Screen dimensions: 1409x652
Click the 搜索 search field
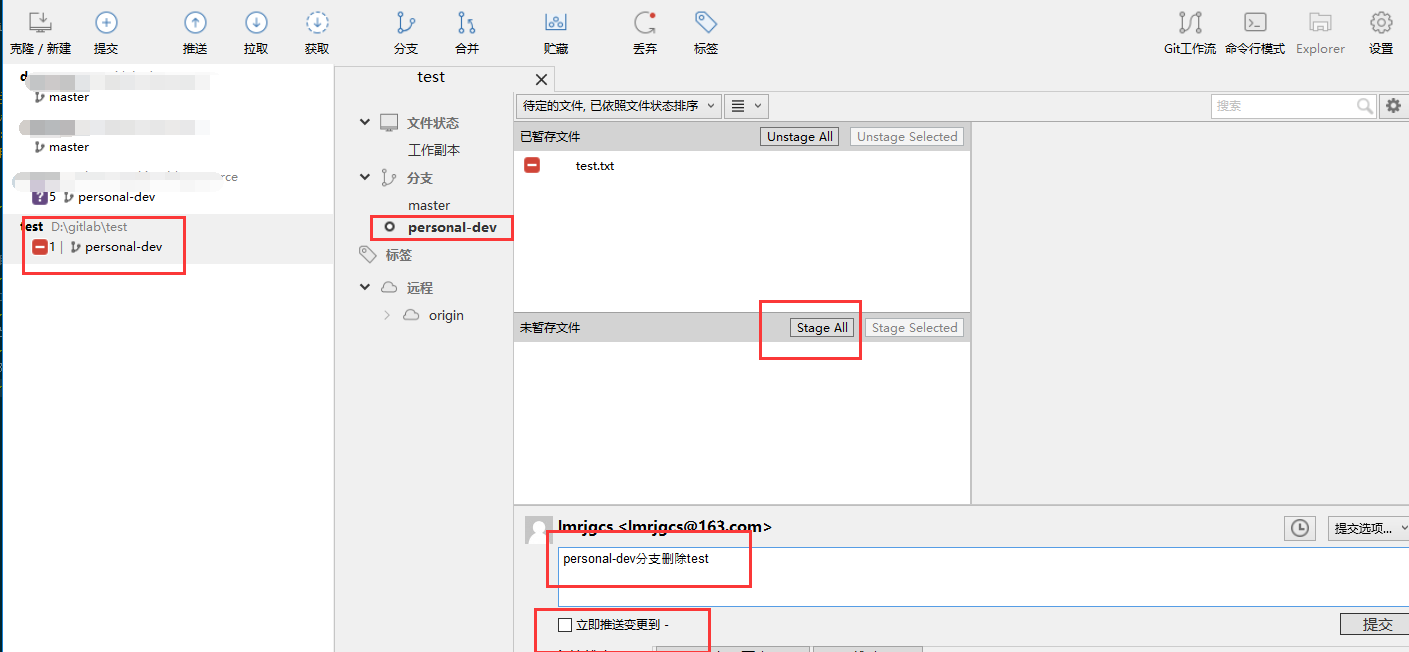[x=1283, y=105]
